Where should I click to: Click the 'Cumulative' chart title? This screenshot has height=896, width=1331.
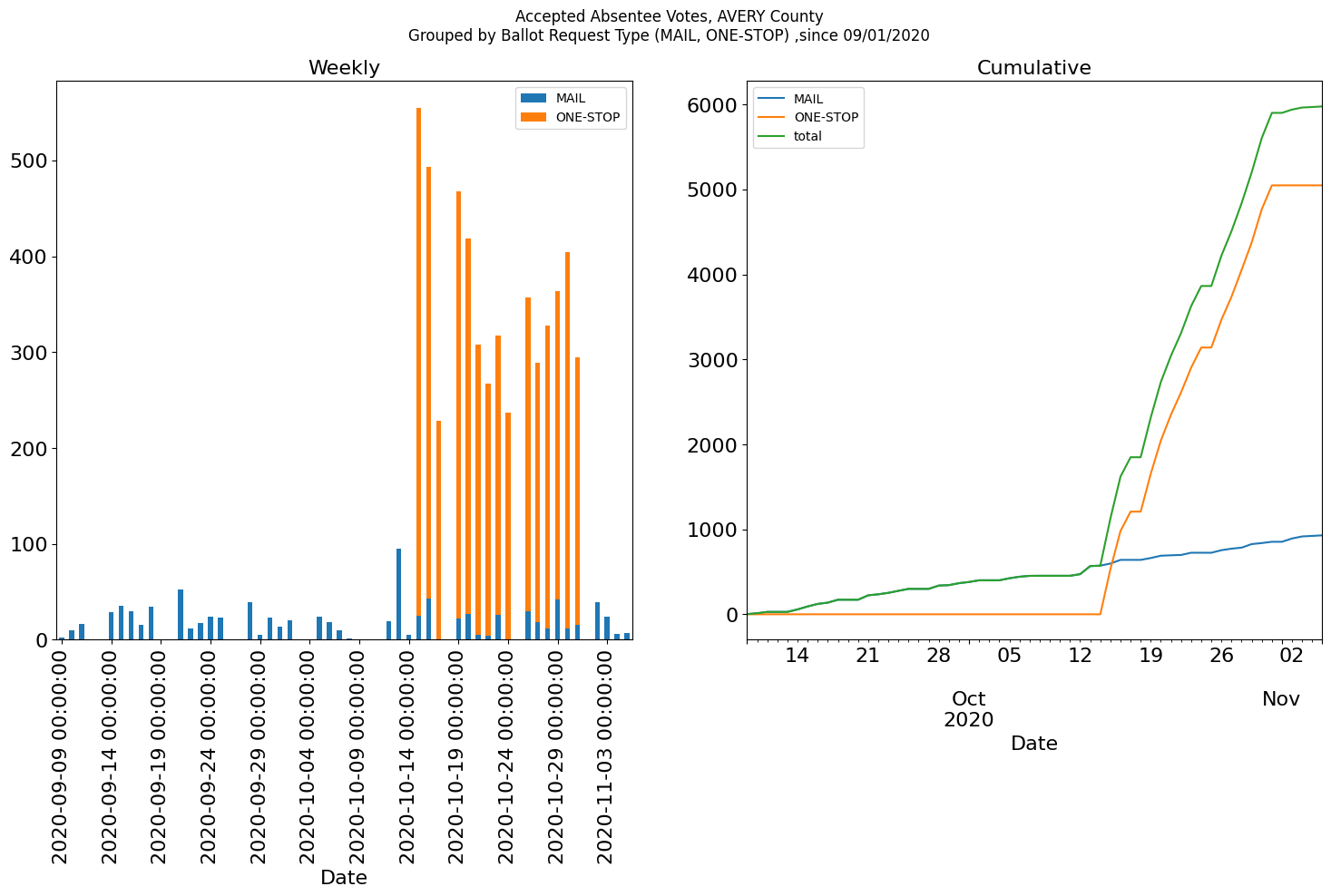1033,68
